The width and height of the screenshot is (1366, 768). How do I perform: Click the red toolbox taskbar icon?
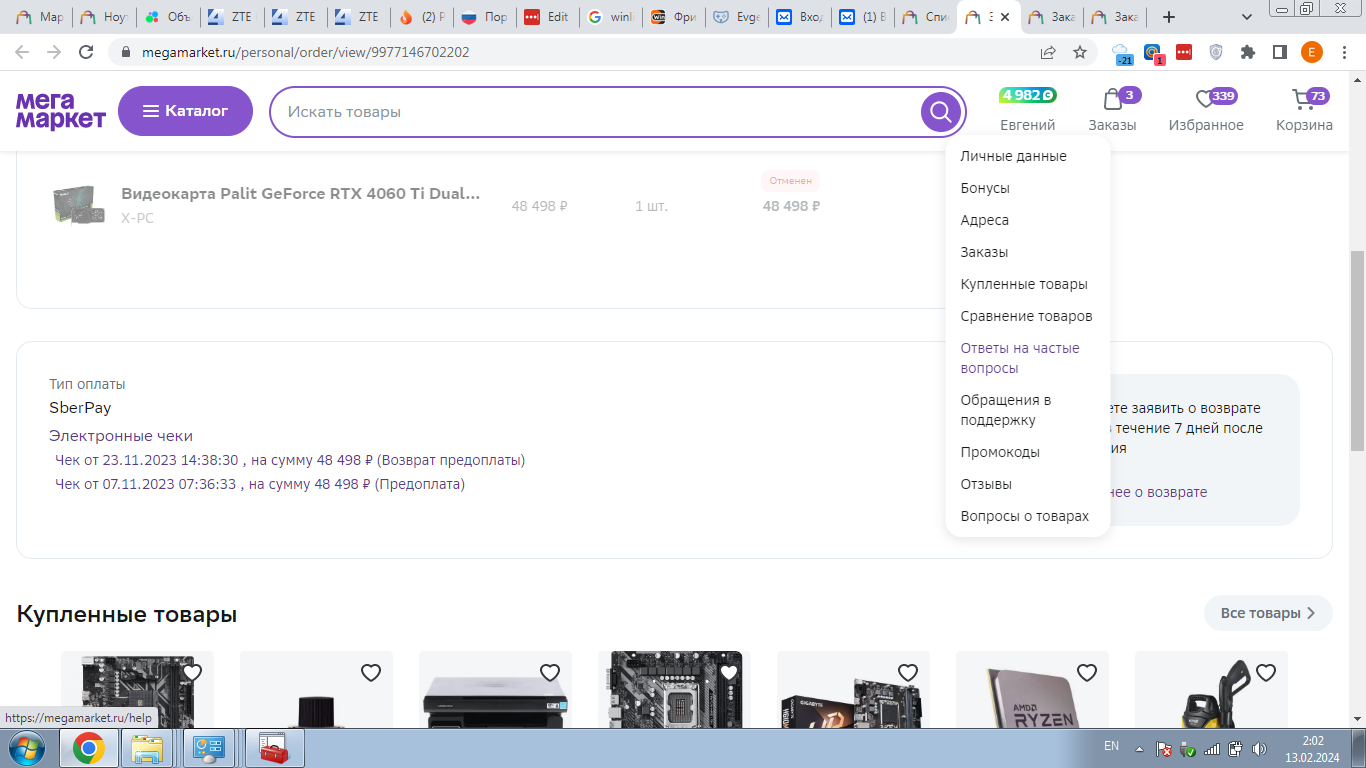click(273, 748)
